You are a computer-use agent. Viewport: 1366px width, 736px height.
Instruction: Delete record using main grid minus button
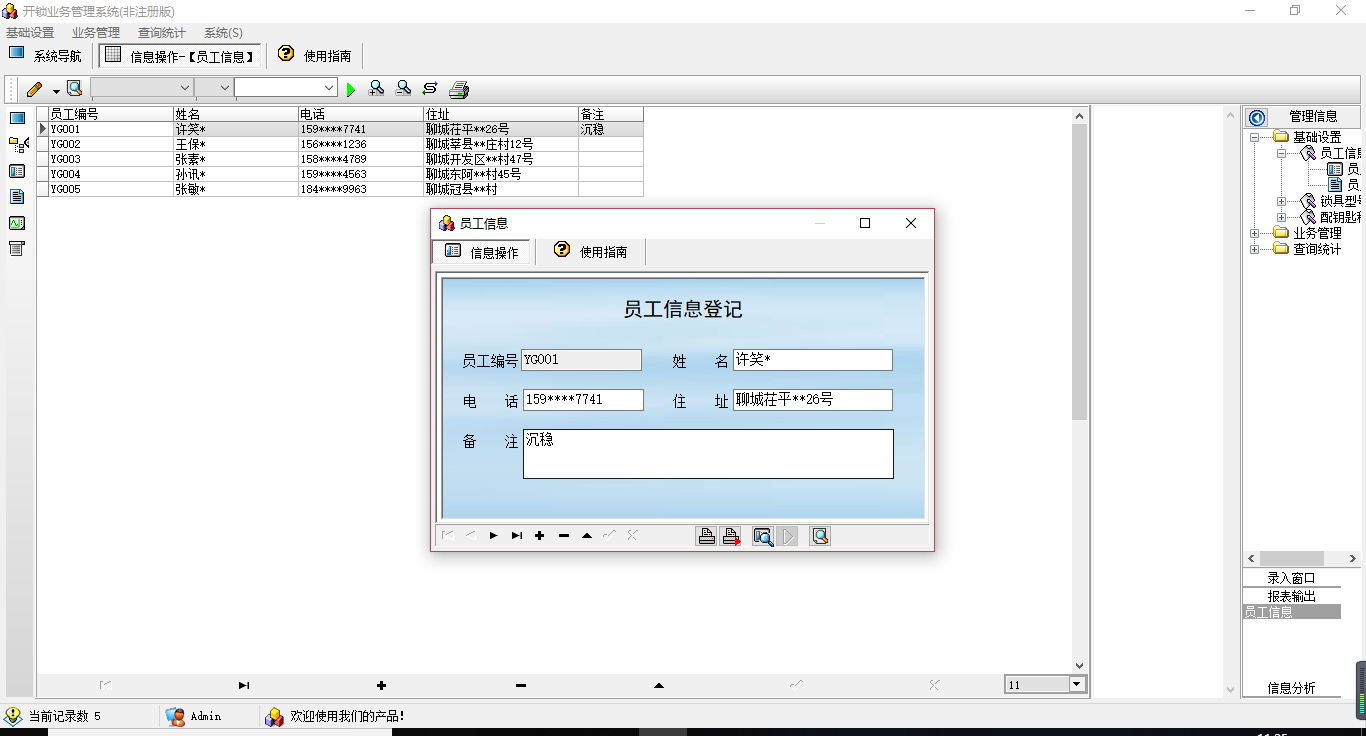(520, 685)
